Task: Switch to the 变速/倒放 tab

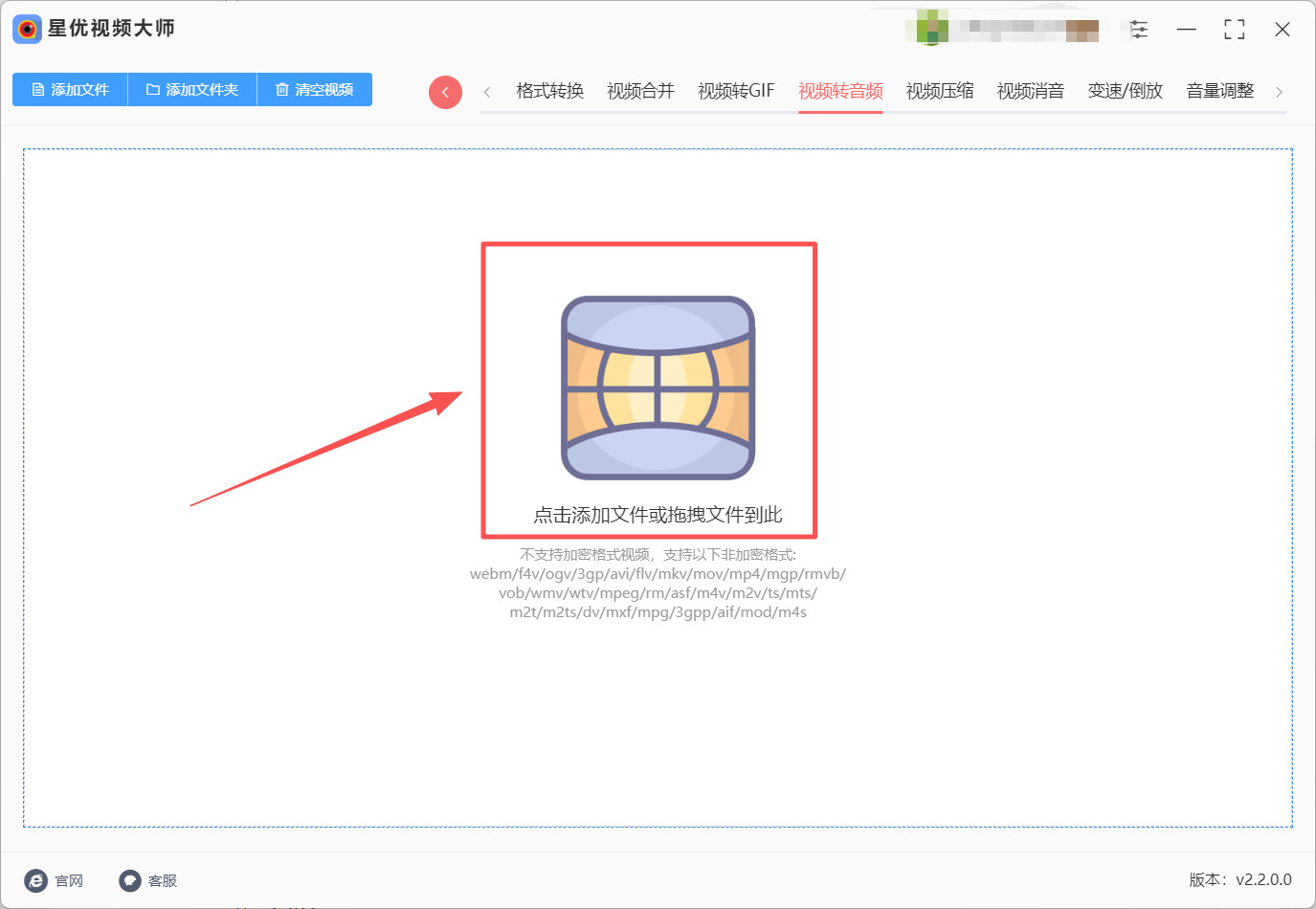Action: 1126,91
